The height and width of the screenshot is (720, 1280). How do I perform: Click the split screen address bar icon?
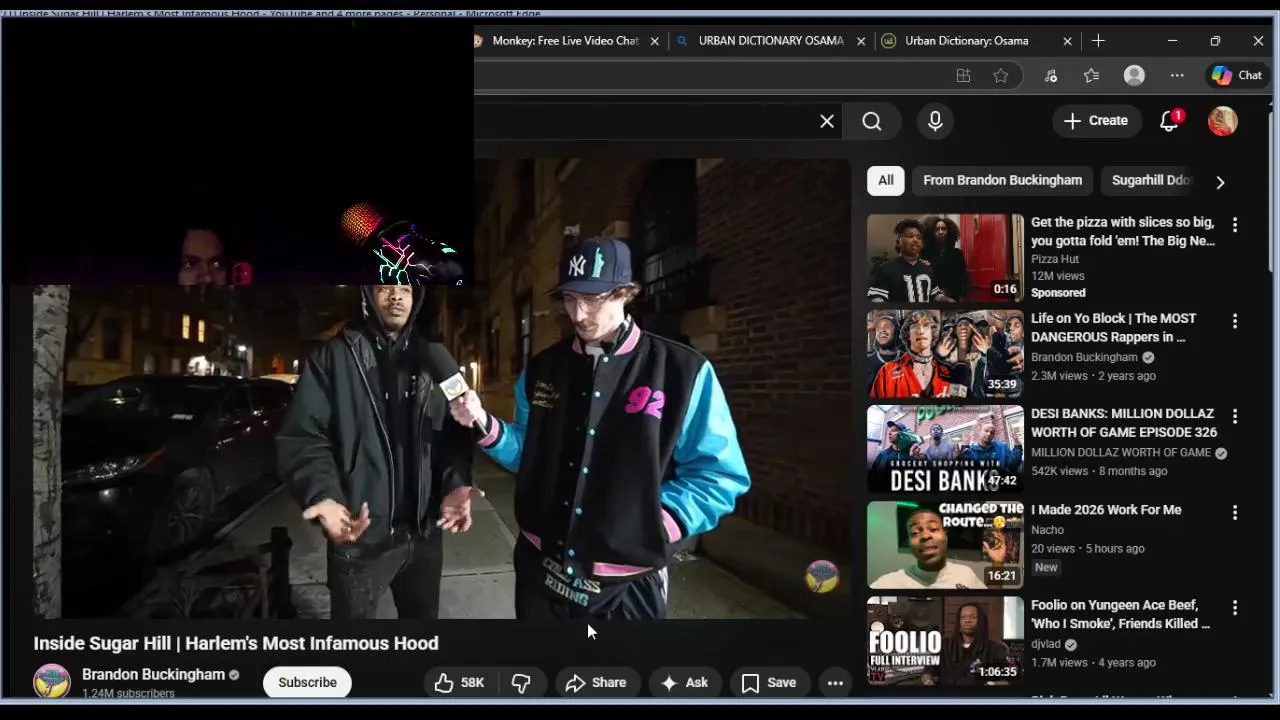point(963,75)
